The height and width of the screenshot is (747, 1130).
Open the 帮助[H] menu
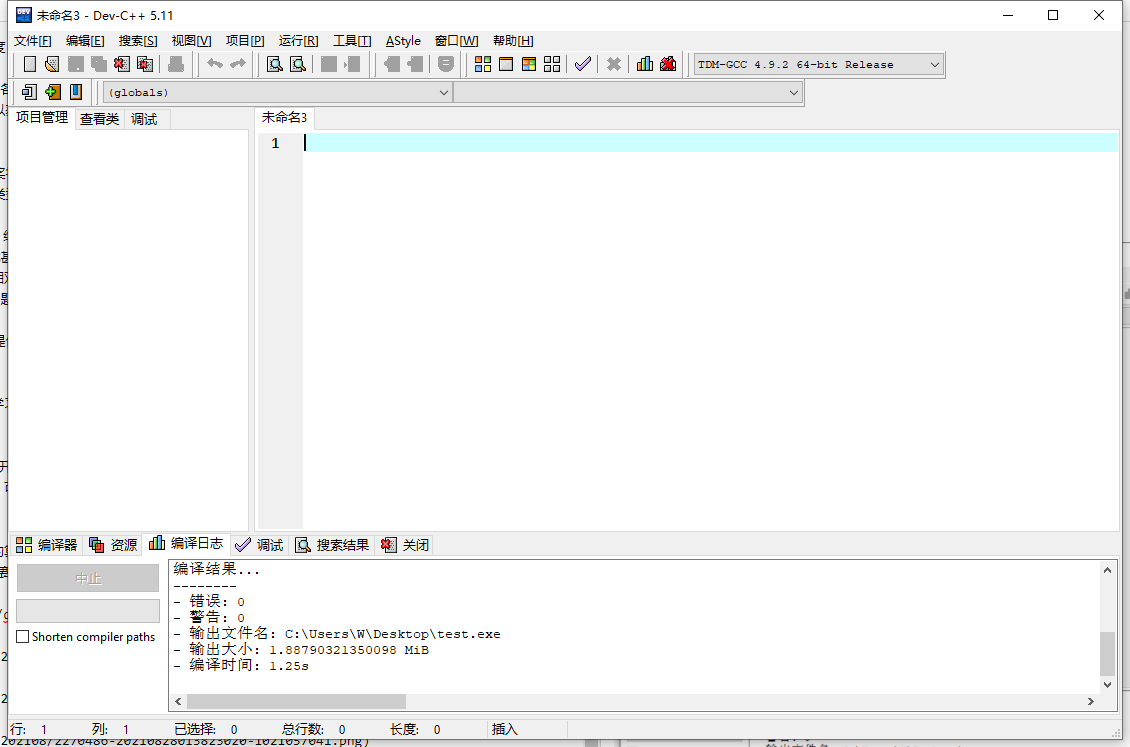pos(513,41)
